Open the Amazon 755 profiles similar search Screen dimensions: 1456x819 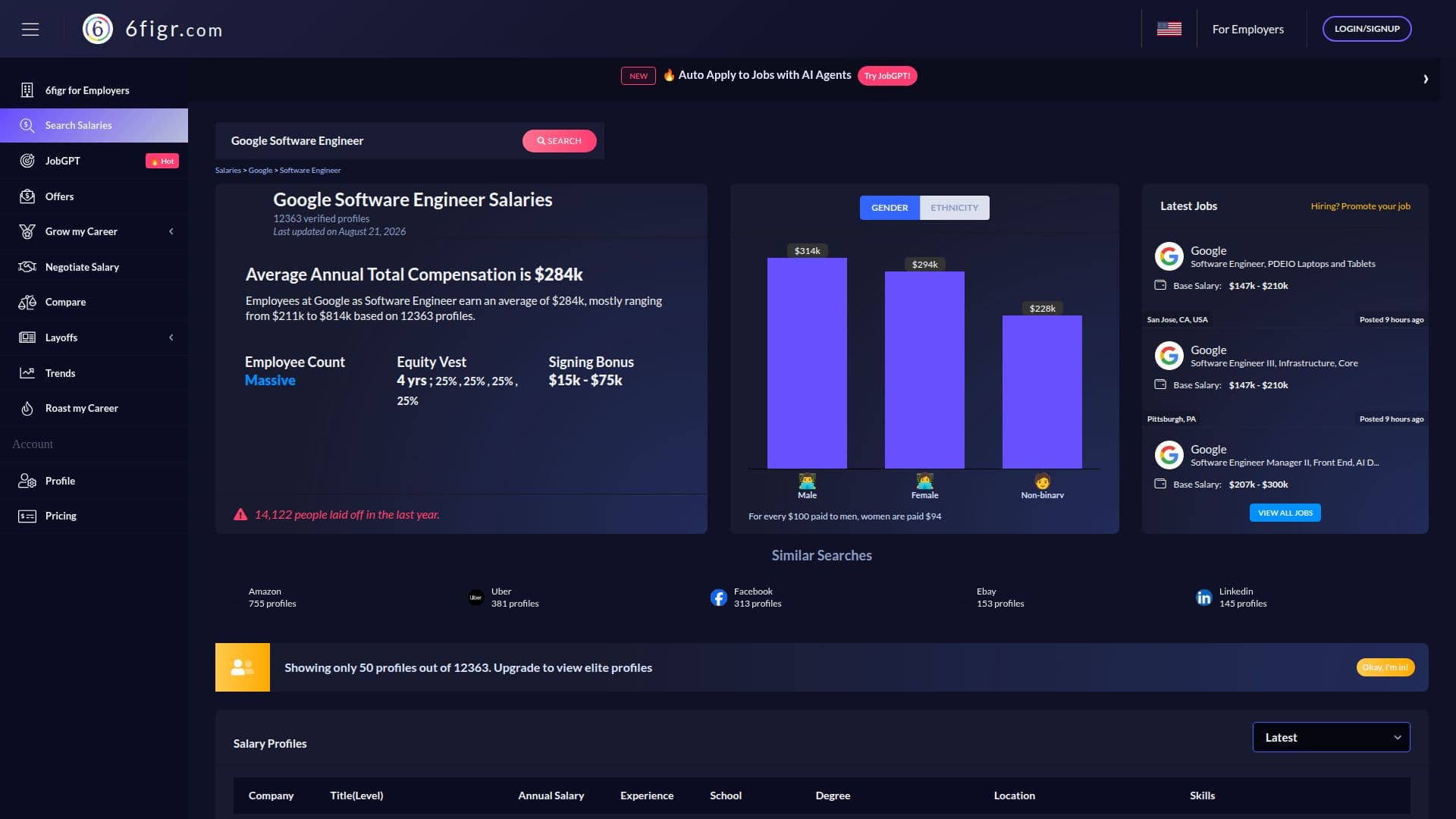[x=272, y=598]
